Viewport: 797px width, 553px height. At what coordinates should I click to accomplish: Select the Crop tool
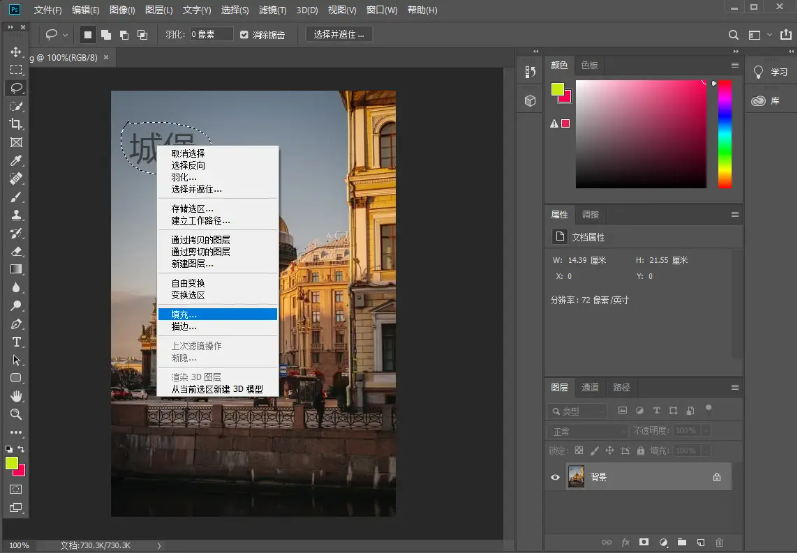coord(16,124)
